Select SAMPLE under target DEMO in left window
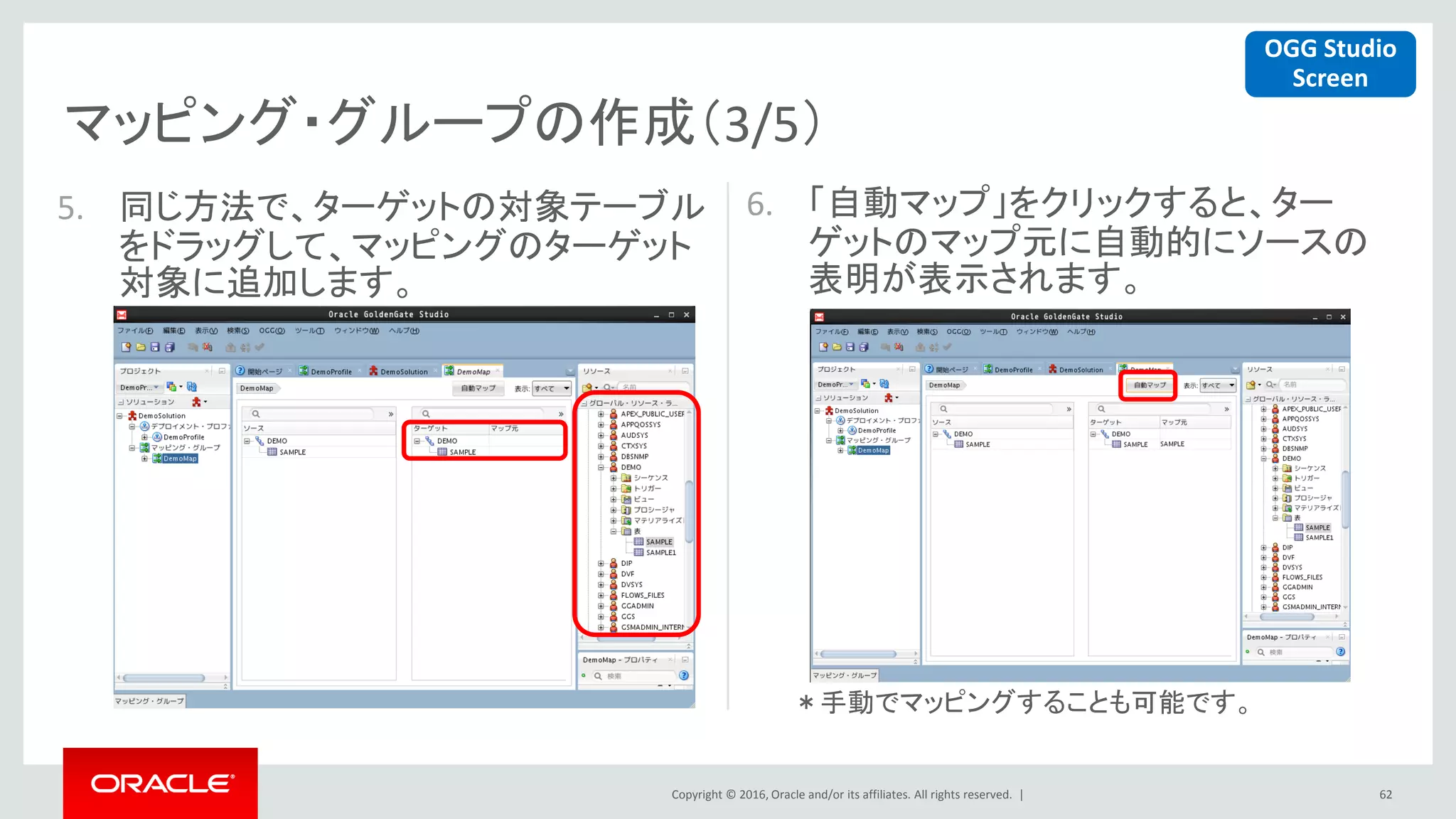1456x819 pixels. (x=463, y=452)
